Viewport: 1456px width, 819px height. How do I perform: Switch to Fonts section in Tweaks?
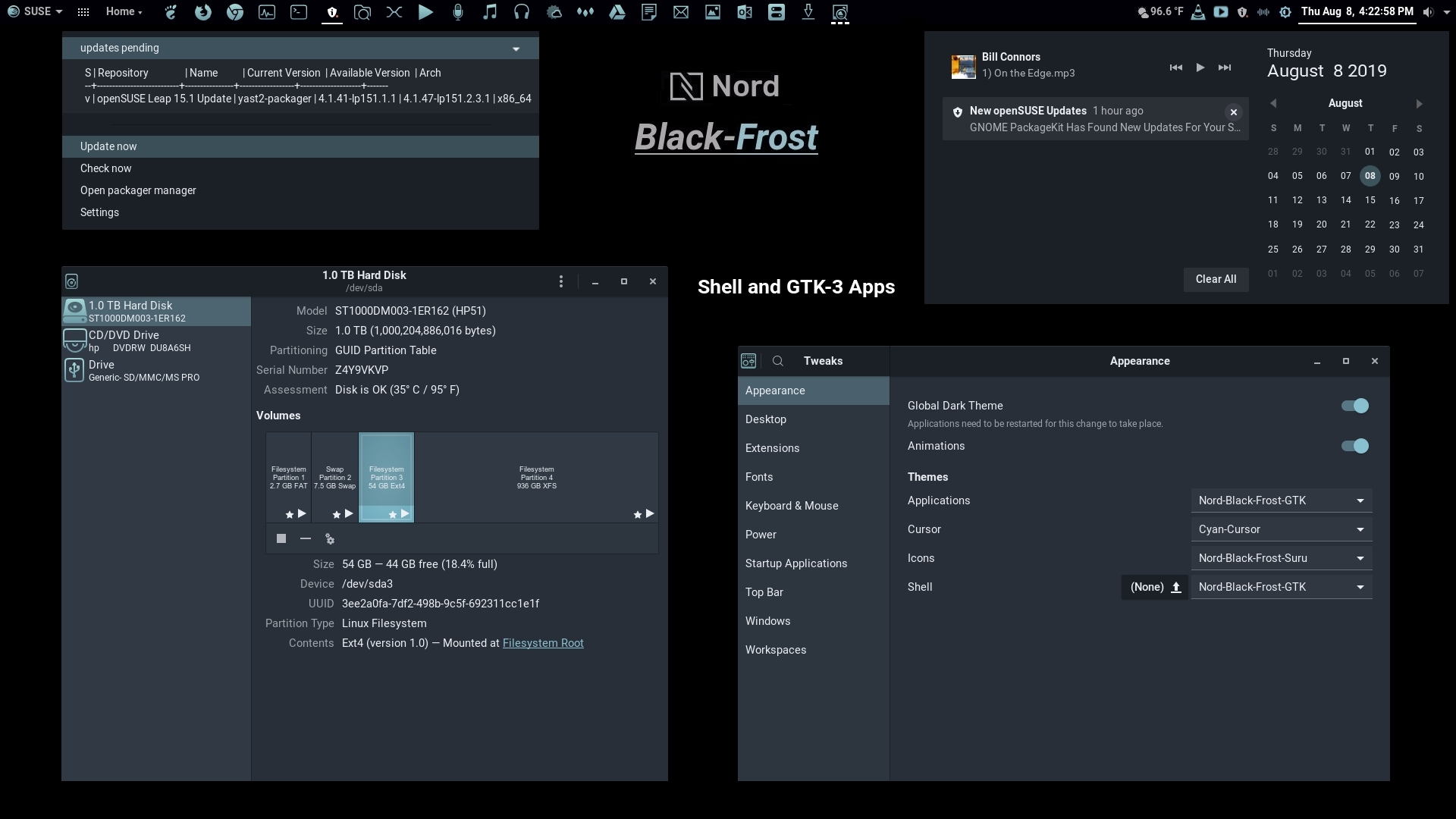point(813,477)
